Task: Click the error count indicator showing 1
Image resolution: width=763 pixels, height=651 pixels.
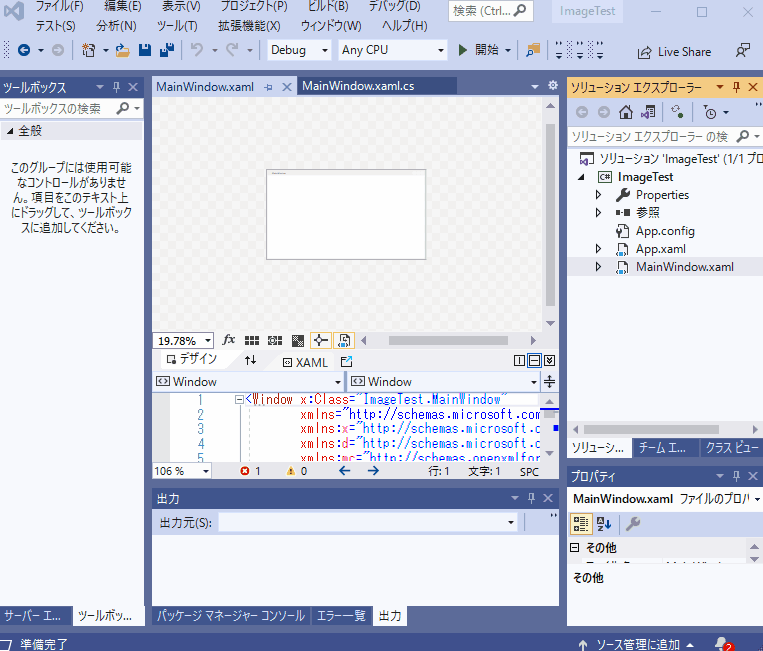Action: click(x=250, y=471)
